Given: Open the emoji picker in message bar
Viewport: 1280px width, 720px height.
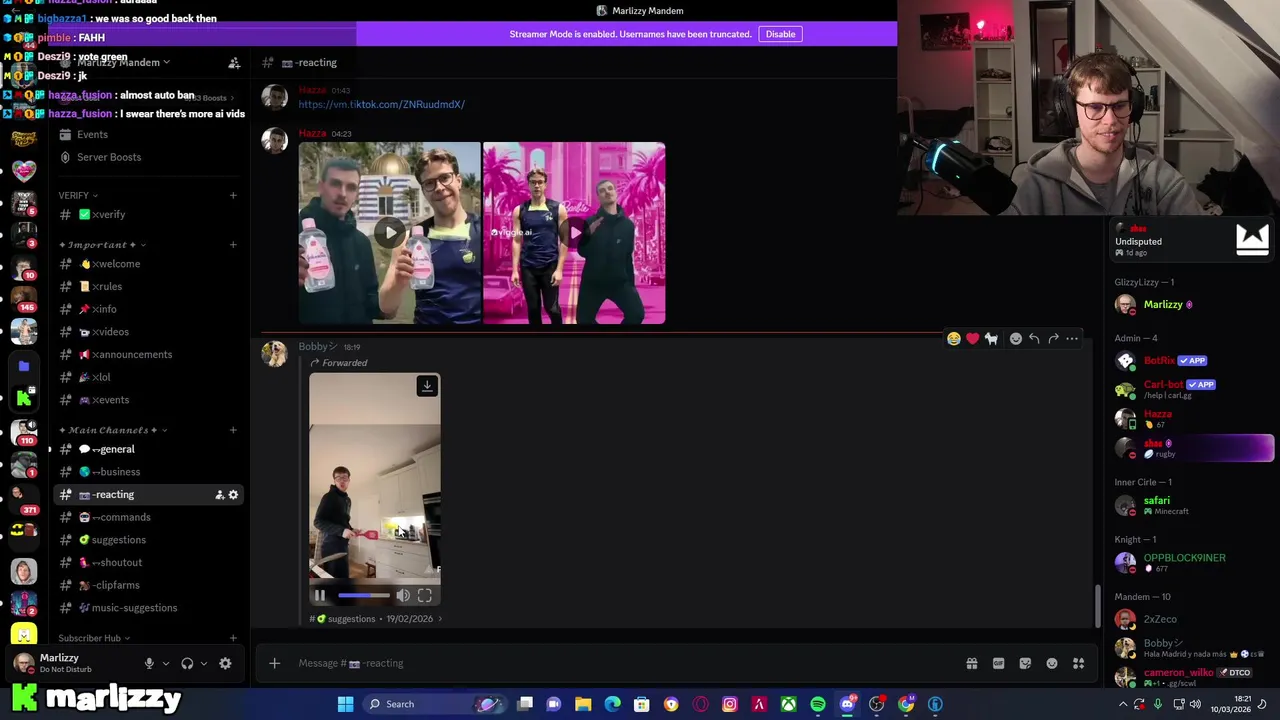Looking at the screenshot, I should [1052, 663].
